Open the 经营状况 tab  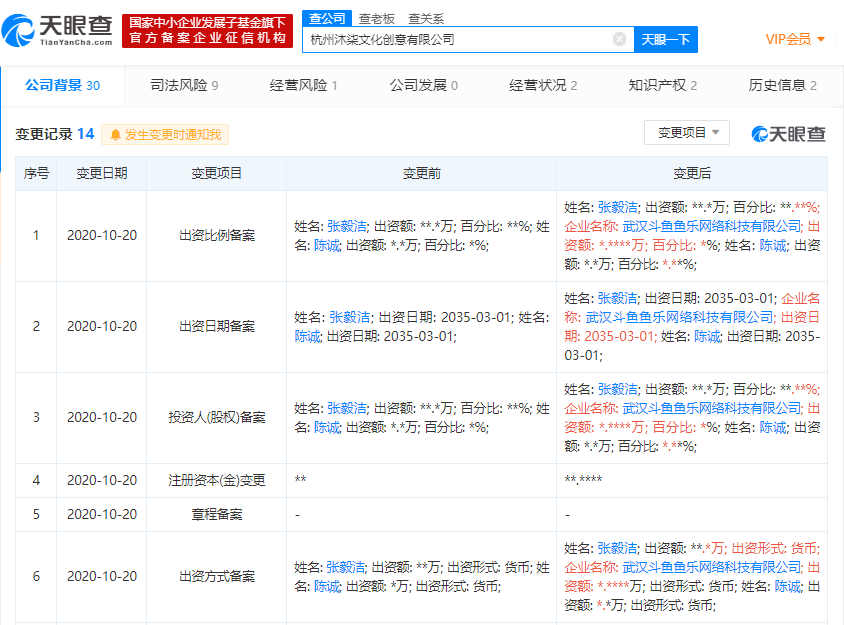[543, 85]
